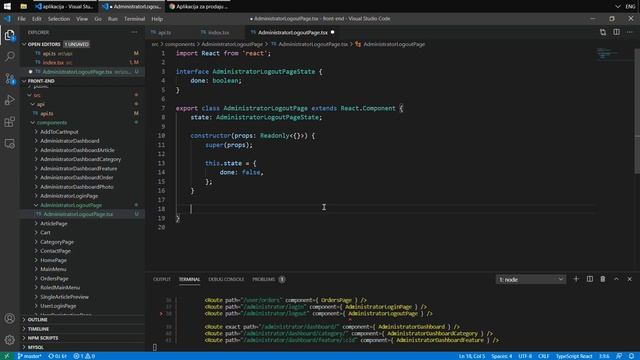The height and width of the screenshot is (360, 640).
Task: Click the Ln 18, Col 5 status item
Action: pos(472,356)
